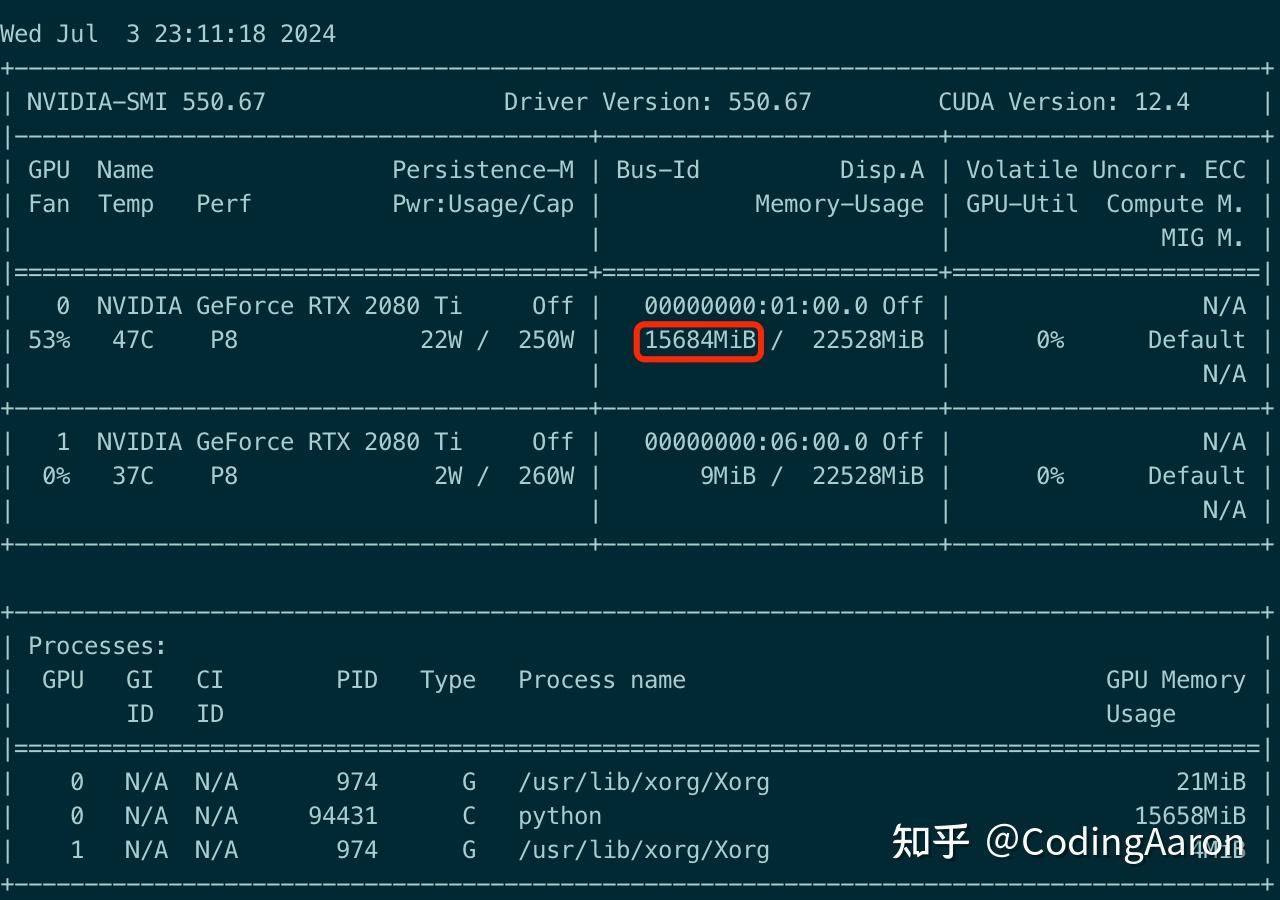Click the timestamp Wed Jul 3 23:11:18 2024
Image resolution: width=1280 pixels, height=900 pixels.
tap(168, 34)
